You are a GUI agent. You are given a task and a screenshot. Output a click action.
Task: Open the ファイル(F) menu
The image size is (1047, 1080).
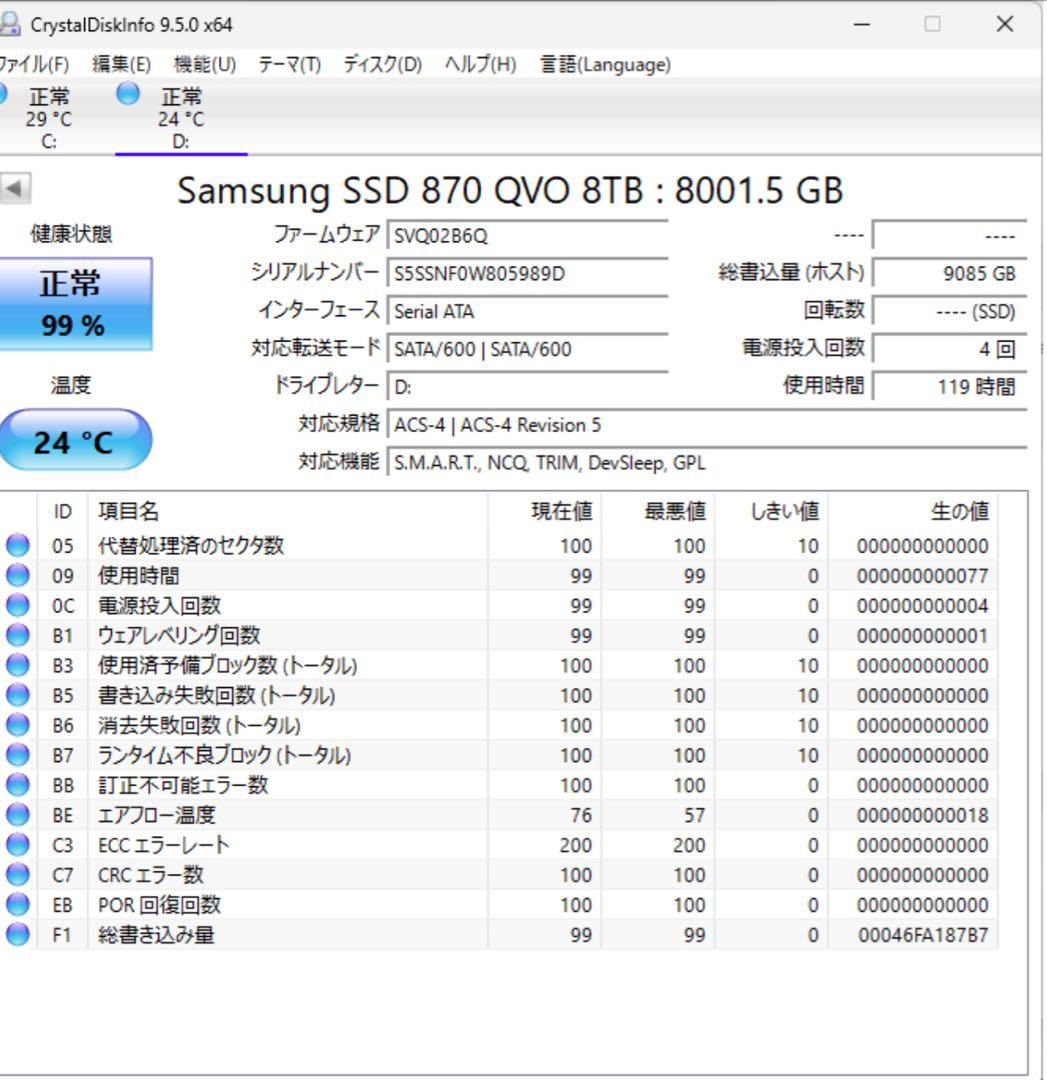(30, 64)
